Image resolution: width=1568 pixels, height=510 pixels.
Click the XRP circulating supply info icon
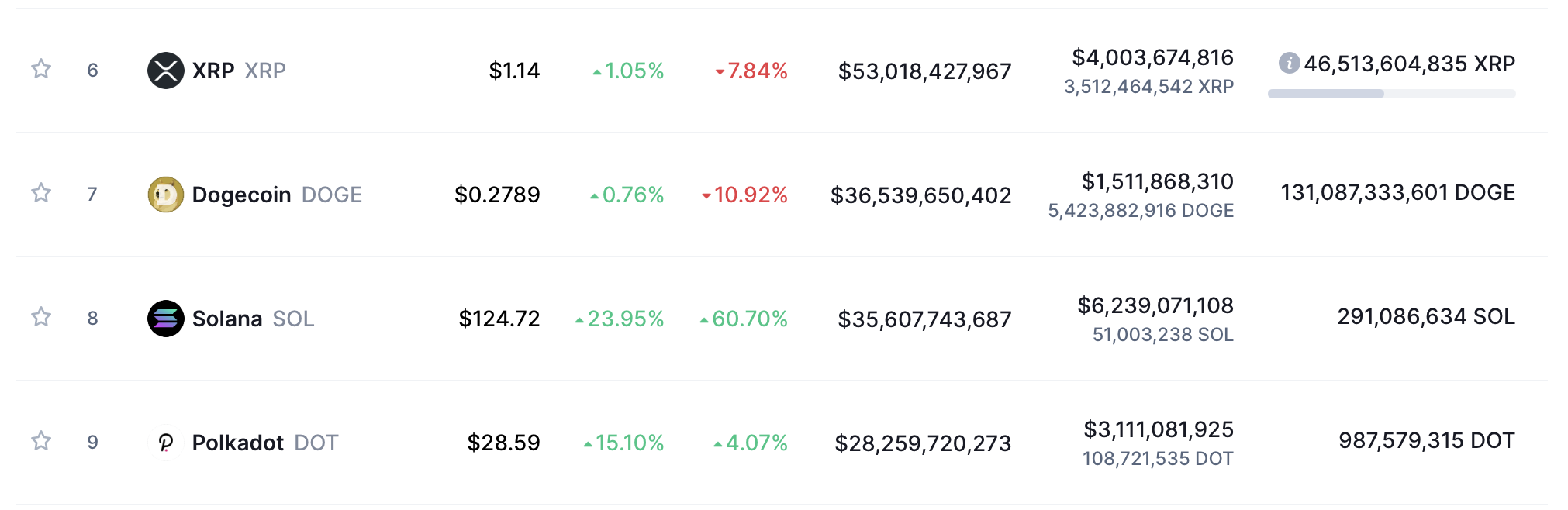point(1289,63)
